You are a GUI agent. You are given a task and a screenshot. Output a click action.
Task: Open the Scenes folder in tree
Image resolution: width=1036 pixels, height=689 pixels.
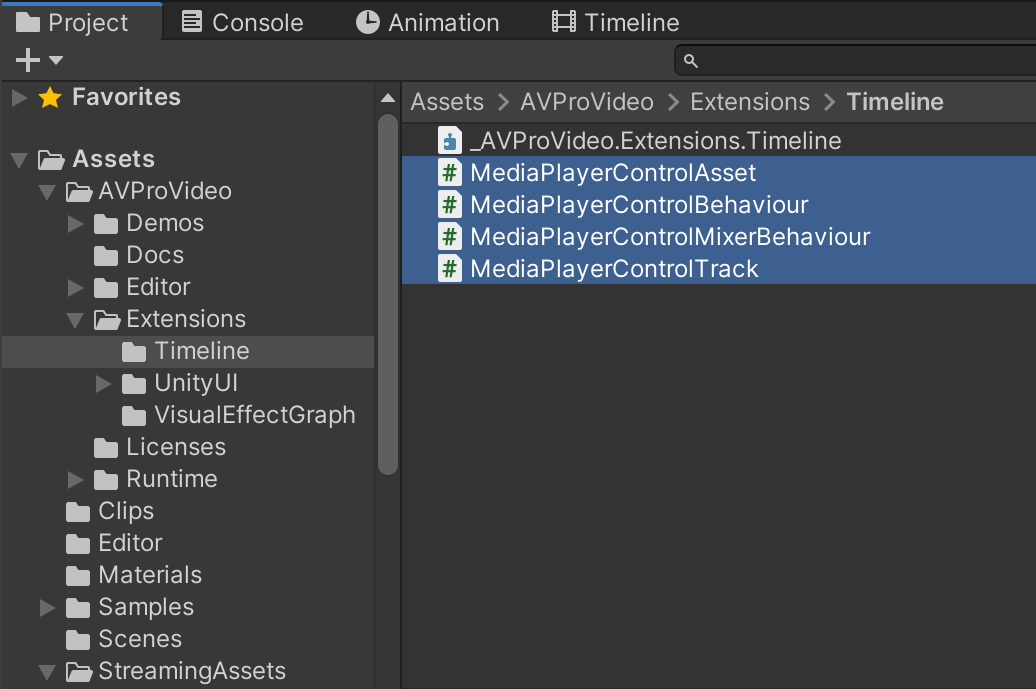140,640
